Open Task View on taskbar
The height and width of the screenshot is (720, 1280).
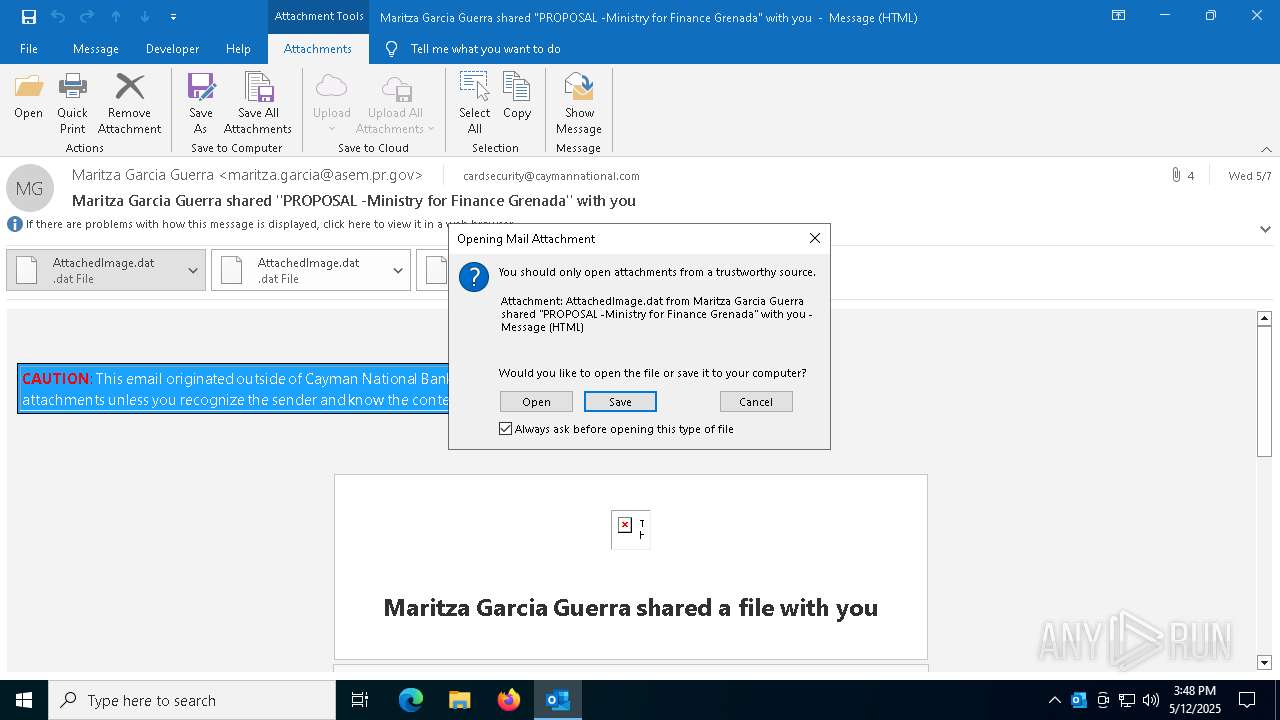tap(360, 700)
